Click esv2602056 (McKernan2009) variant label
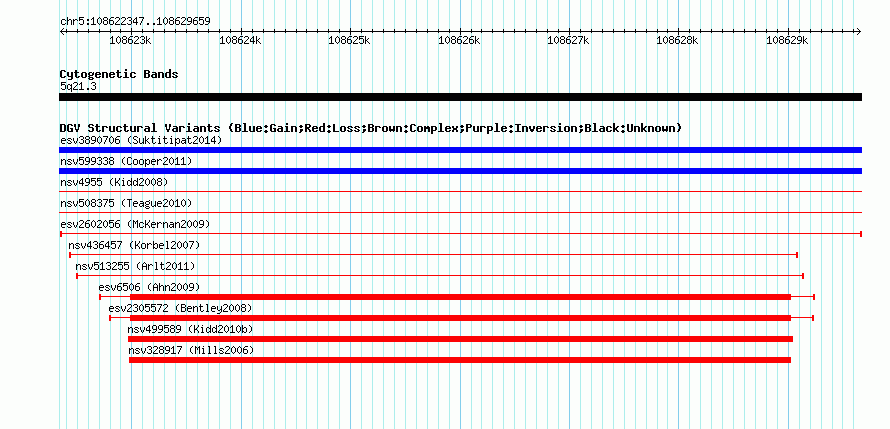 [x=135, y=224]
